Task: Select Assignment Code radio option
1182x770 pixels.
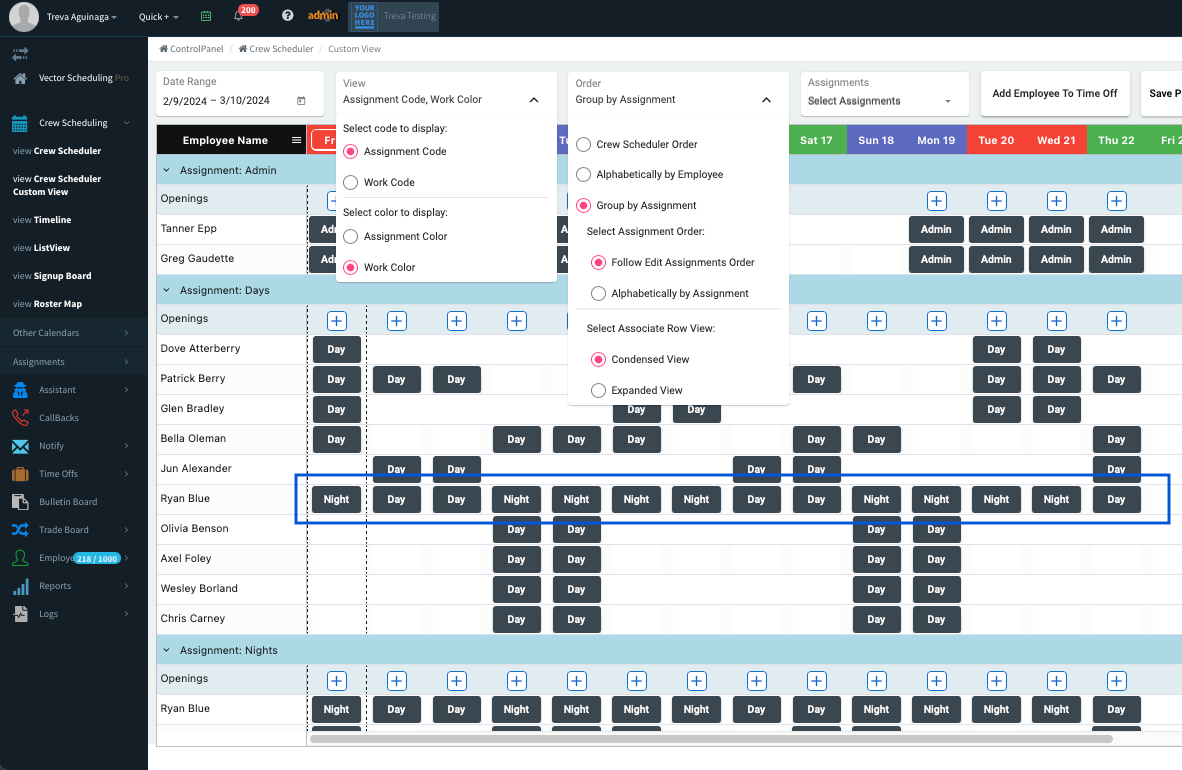Action: click(x=350, y=152)
